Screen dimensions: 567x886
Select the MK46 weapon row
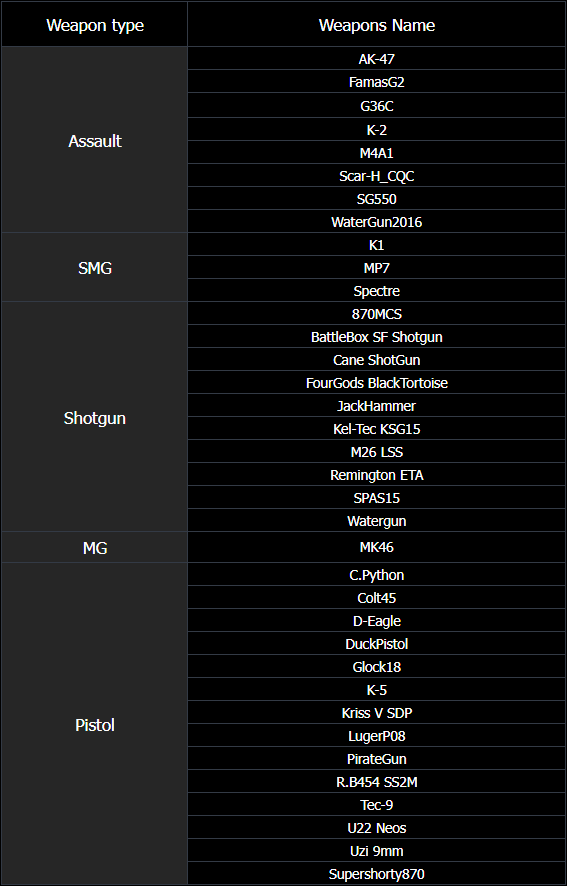click(x=376, y=547)
